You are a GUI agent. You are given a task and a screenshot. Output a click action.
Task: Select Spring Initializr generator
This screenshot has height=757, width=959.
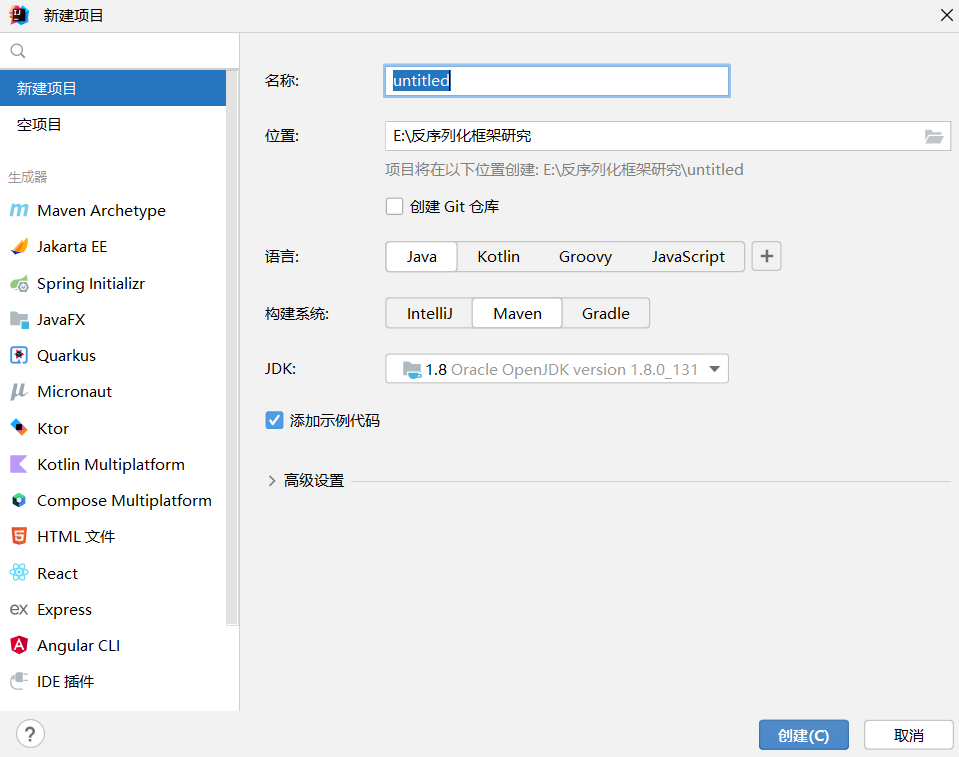(x=113, y=284)
